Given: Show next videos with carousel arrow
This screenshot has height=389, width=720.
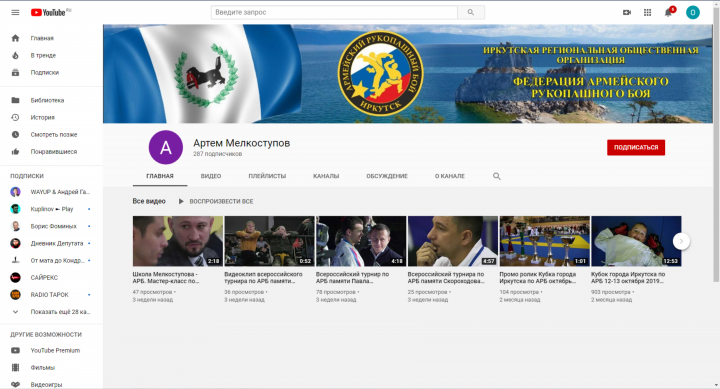Looking at the screenshot, I should point(681,241).
